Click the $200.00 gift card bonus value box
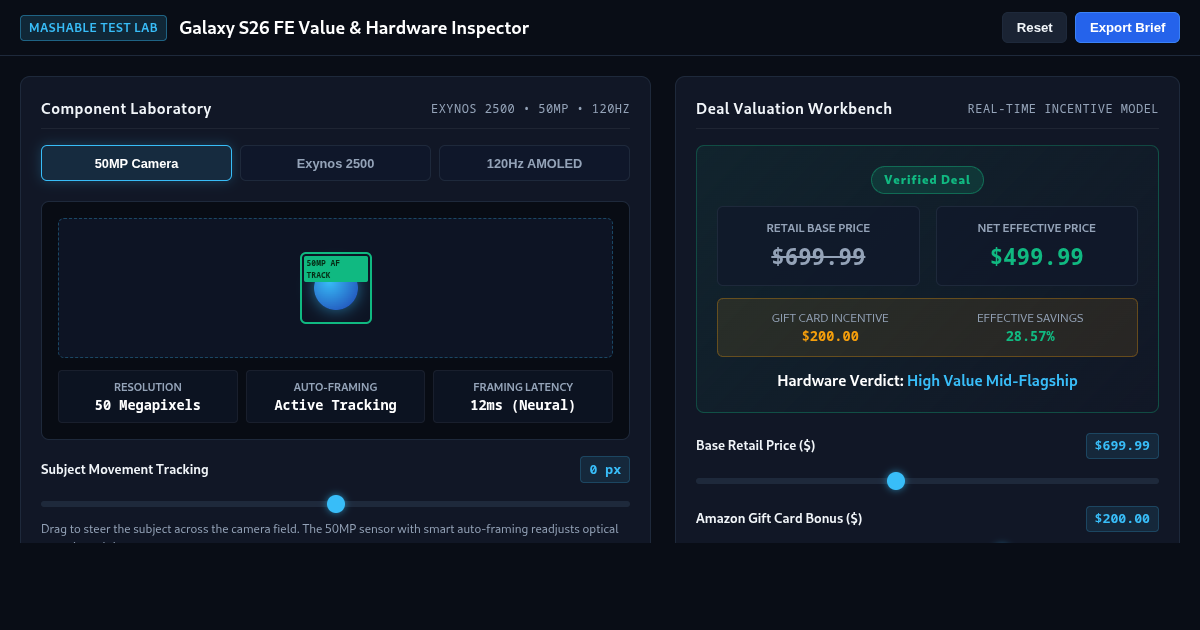The height and width of the screenshot is (630, 1200). (x=1122, y=519)
